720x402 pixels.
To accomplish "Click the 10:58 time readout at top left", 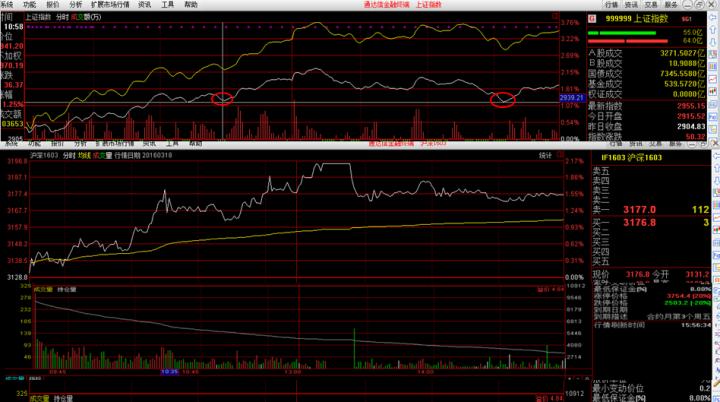I will (x=13, y=27).
